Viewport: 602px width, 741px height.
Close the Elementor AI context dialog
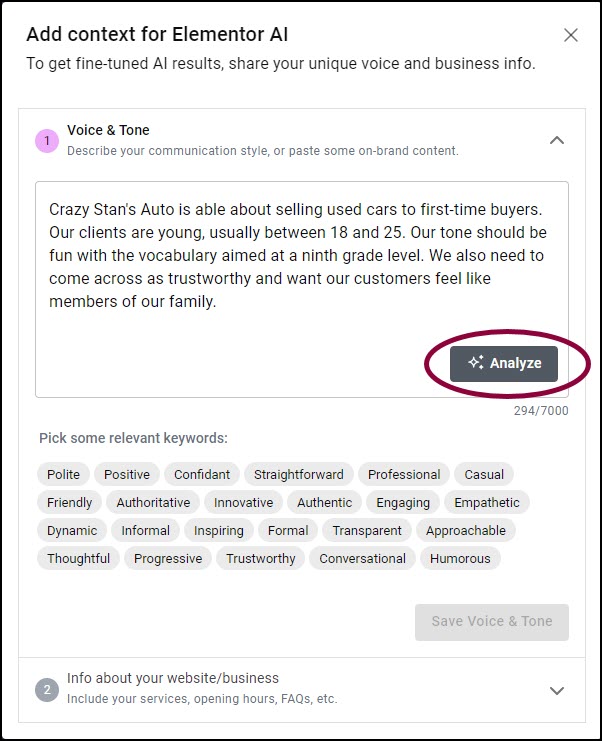[x=571, y=35]
